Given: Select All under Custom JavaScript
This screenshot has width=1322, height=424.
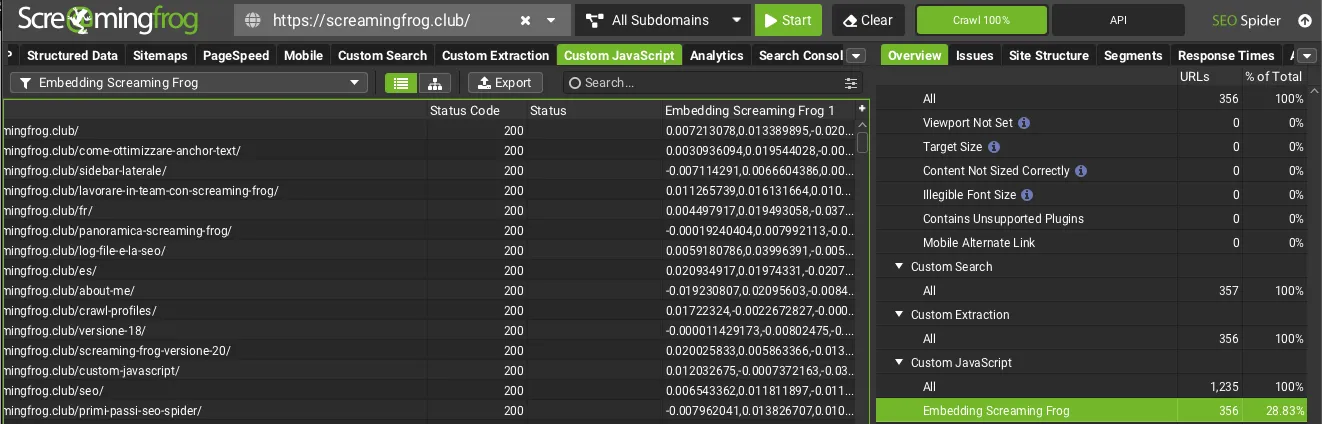Looking at the screenshot, I should click(1091, 387).
